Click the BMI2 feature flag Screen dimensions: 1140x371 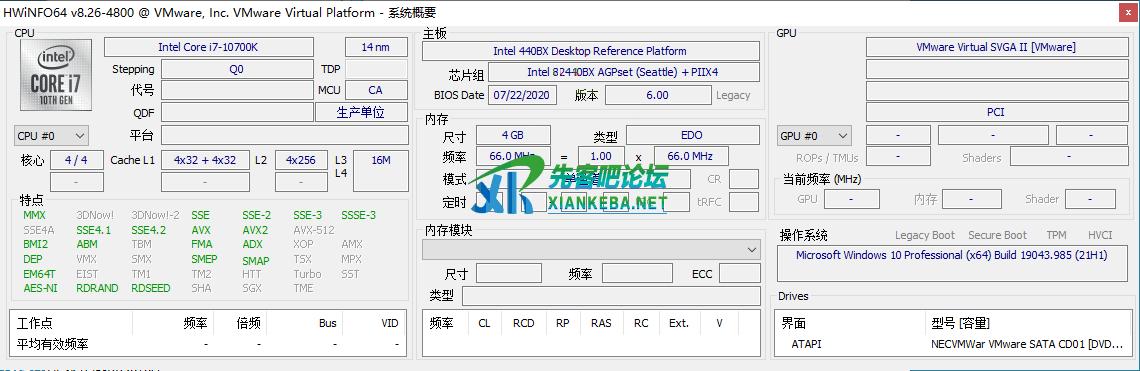[x=36, y=244]
